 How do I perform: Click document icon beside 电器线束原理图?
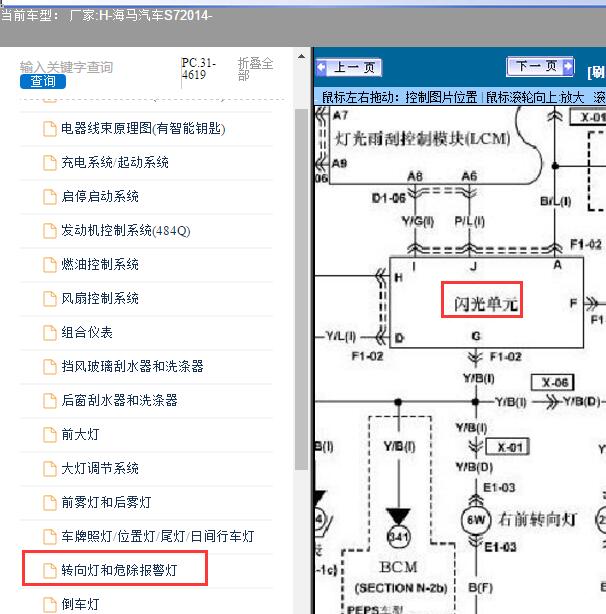50,129
